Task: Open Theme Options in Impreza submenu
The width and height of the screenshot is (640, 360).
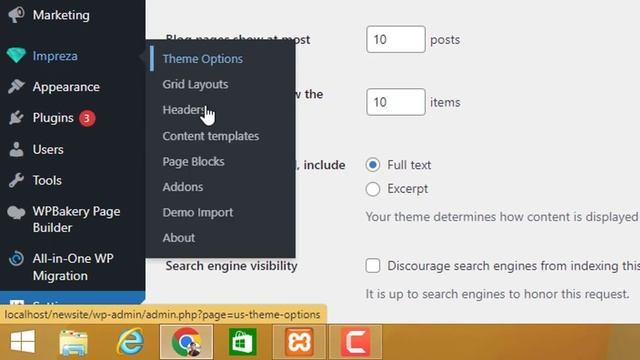Action: tap(202, 59)
